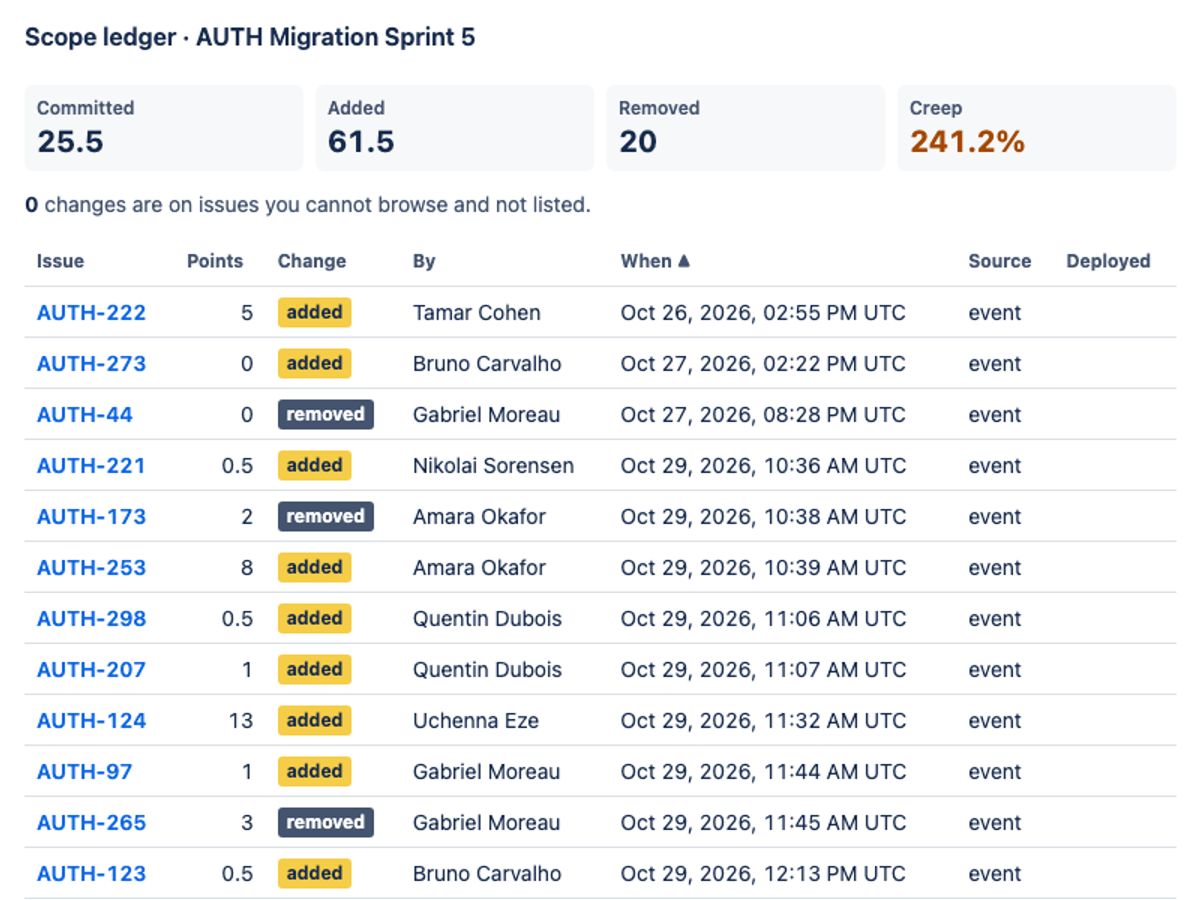
Task: Sort table by Deployed column
Action: point(1108,261)
